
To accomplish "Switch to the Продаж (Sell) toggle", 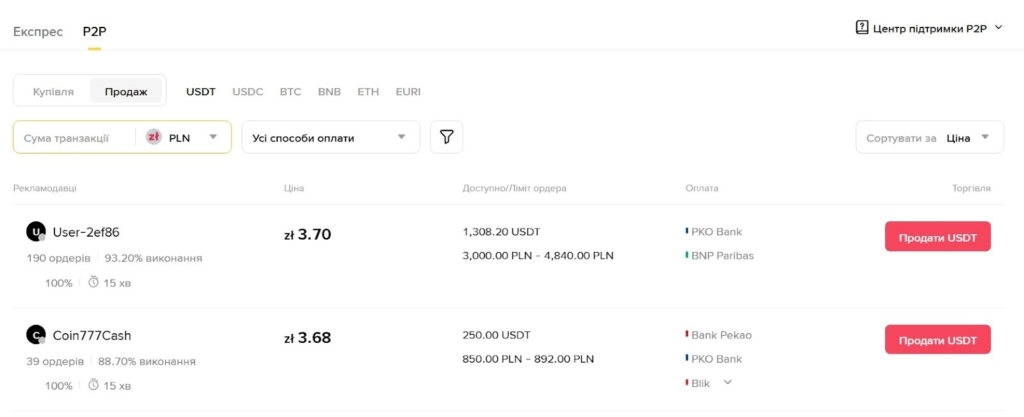I will point(126,91).
